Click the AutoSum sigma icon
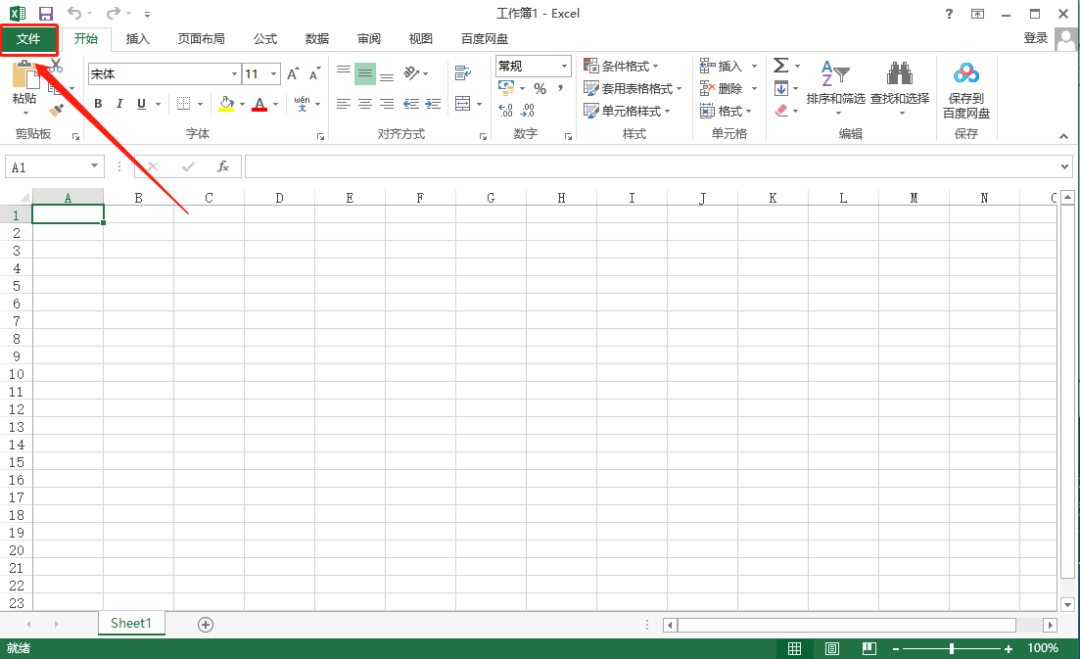The height and width of the screenshot is (659, 1080). [780, 66]
